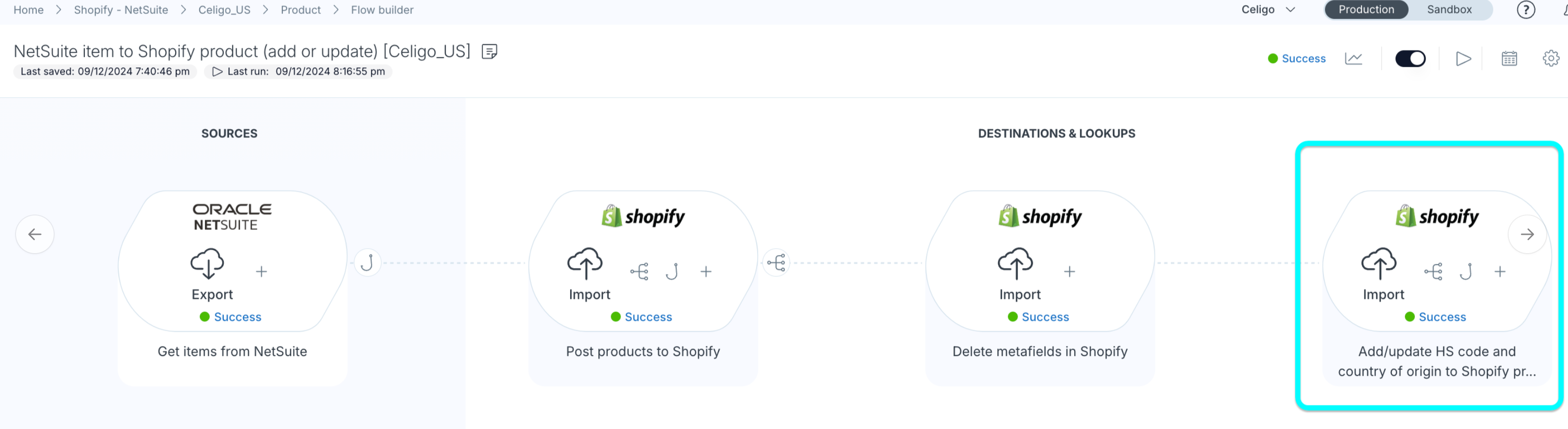Image resolution: width=1568 pixels, height=429 pixels.
Task: Click DESTINATIONS & LOOKUPS heading
Action: pyautogui.click(x=1056, y=133)
